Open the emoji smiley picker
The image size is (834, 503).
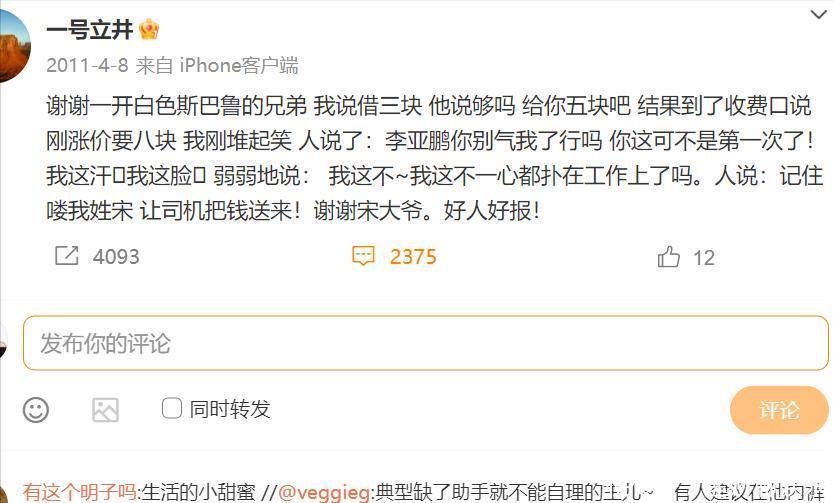coord(36,410)
